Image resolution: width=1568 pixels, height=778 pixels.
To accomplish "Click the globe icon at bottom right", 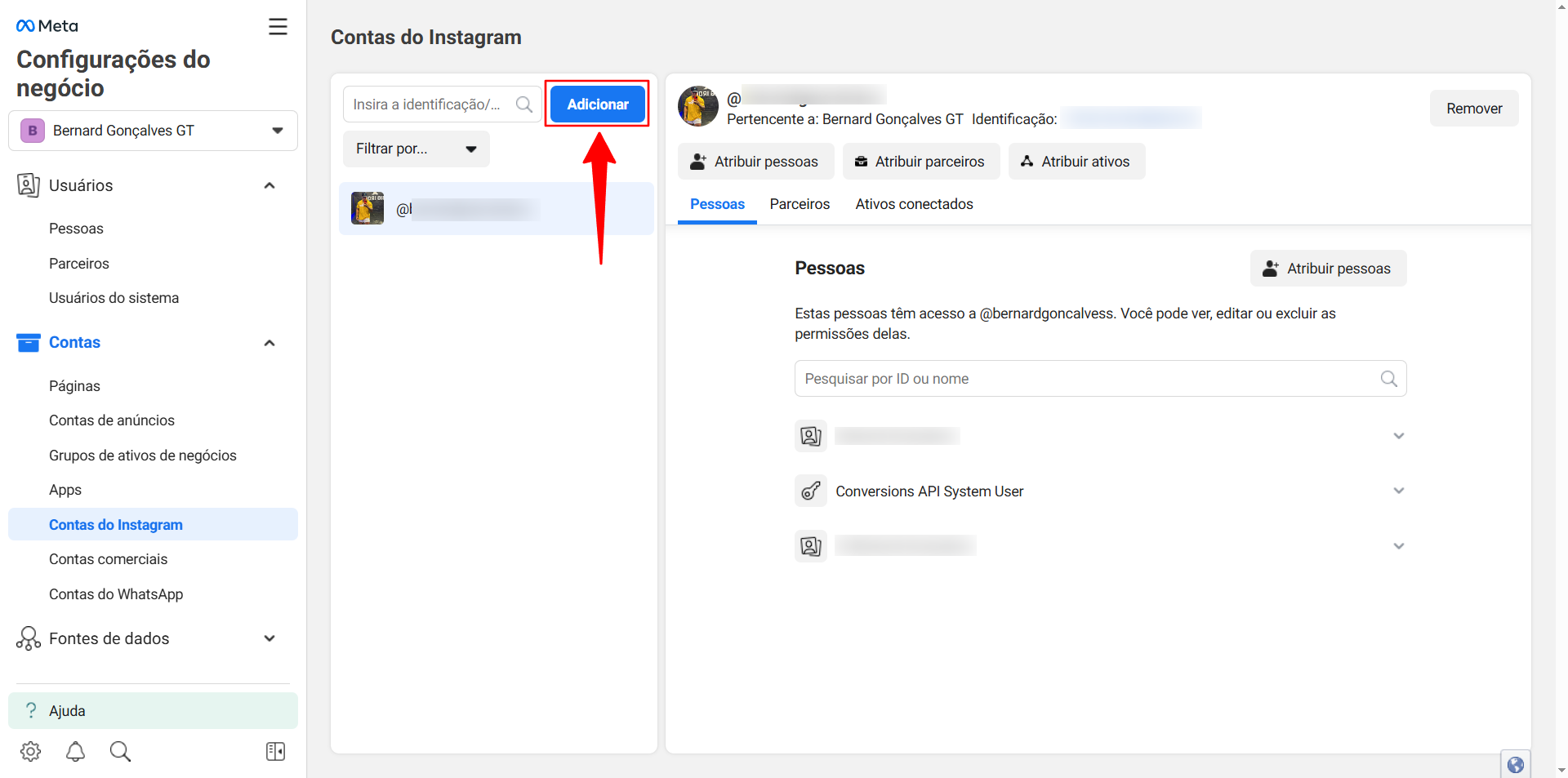I will pyautogui.click(x=1516, y=764).
